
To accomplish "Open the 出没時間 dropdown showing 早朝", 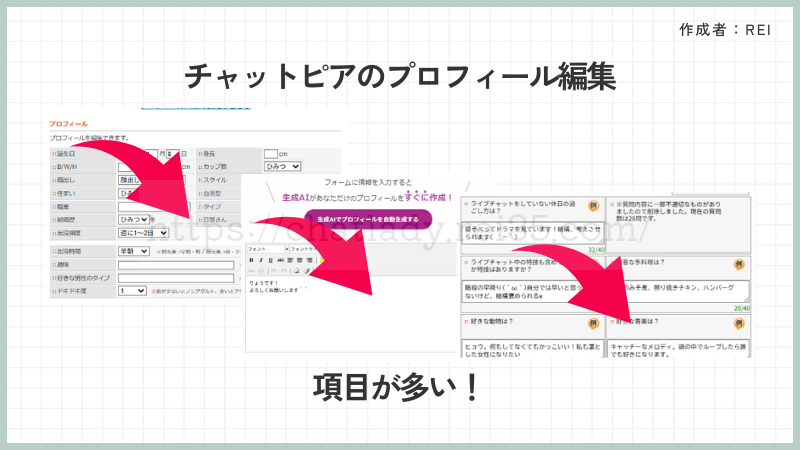I will pyautogui.click(x=134, y=251).
